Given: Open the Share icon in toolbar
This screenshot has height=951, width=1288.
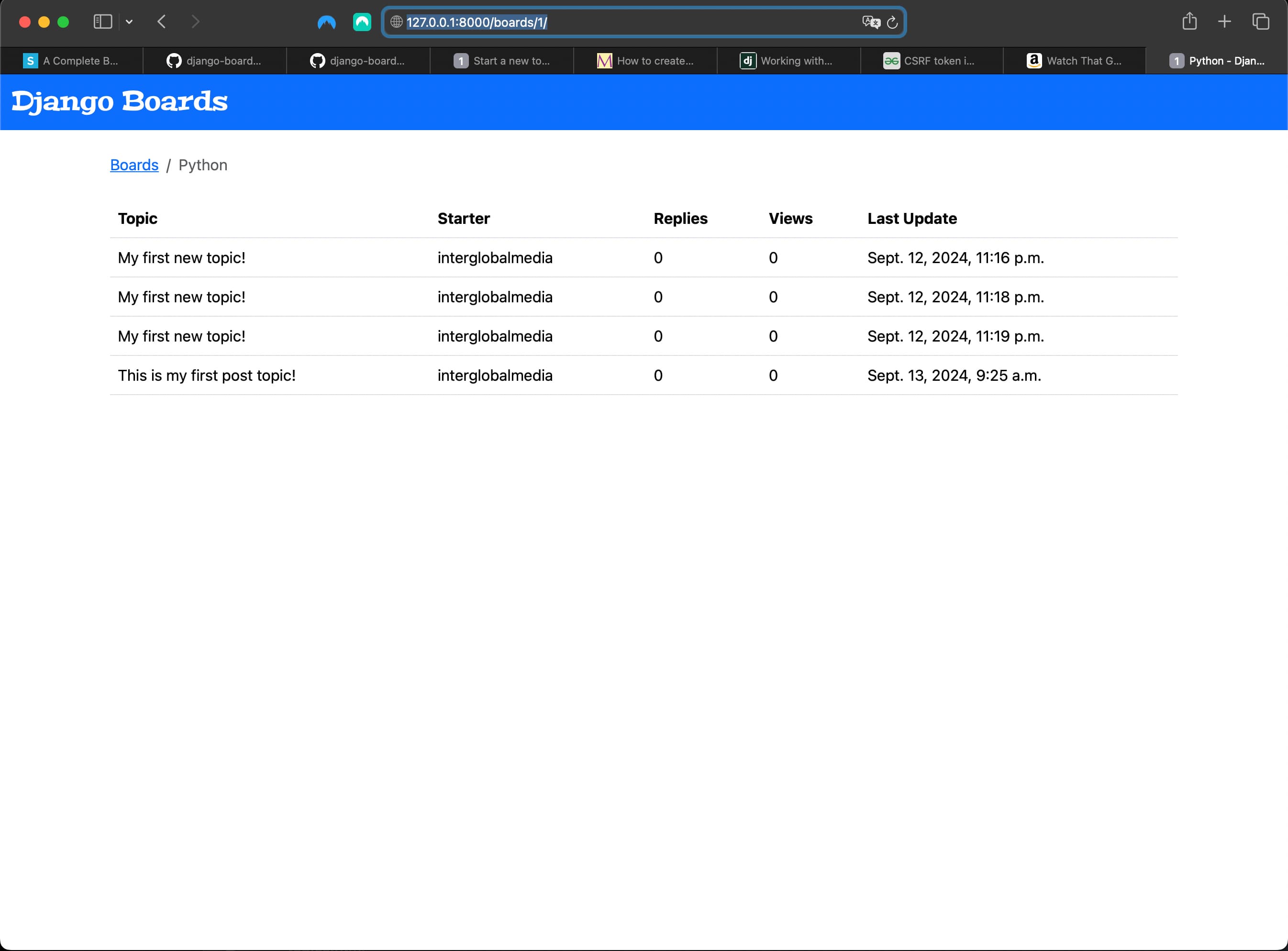Looking at the screenshot, I should pos(1189,22).
